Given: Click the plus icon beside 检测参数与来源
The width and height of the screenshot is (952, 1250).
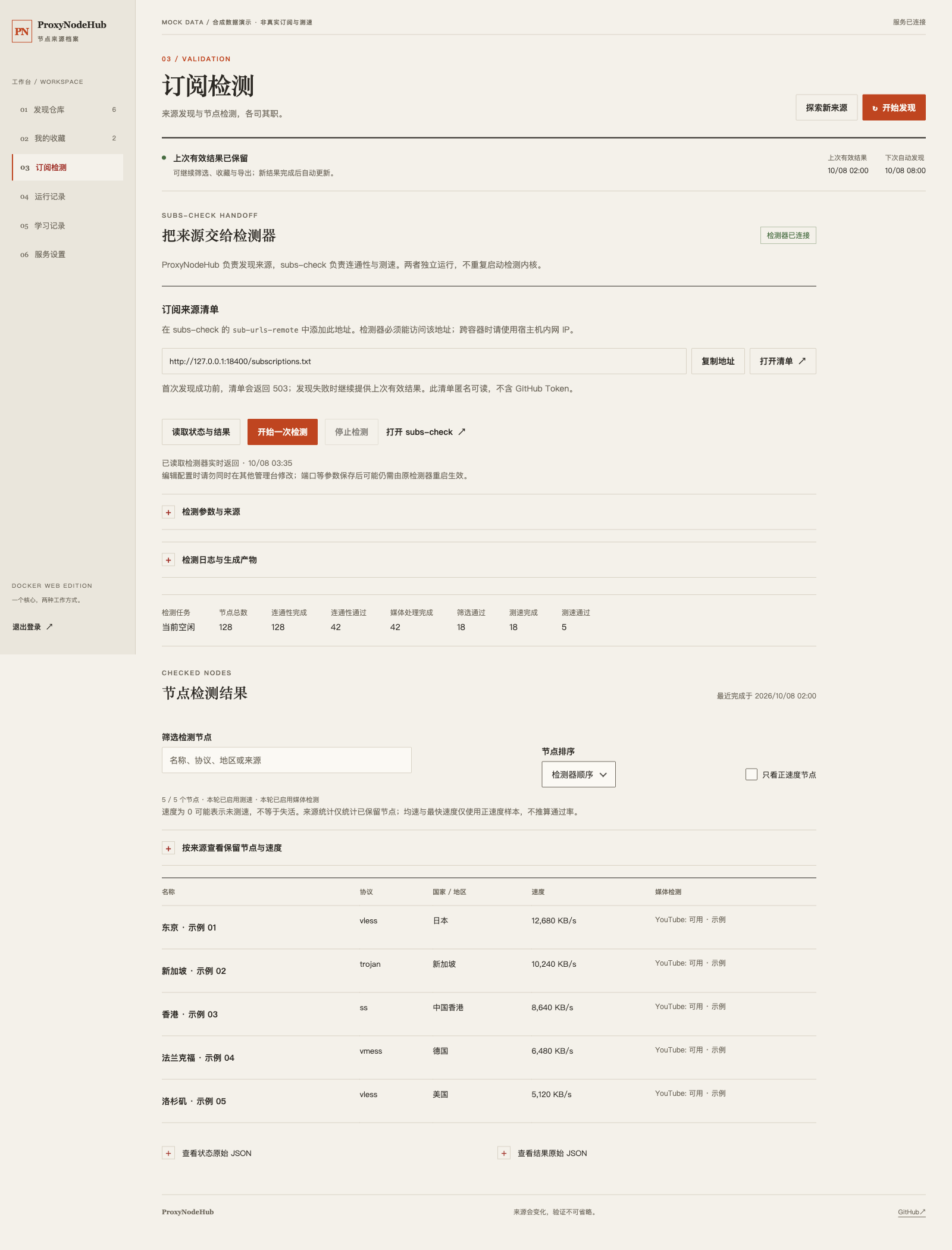Looking at the screenshot, I should (x=168, y=512).
